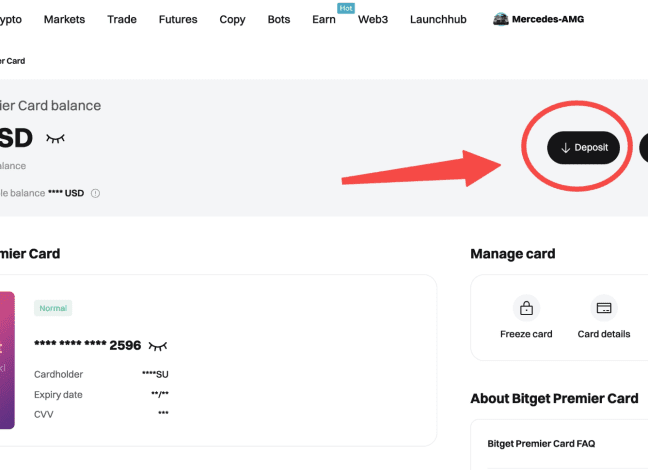Image resolution: width=648 pixels, height=470 pixels.
Task: Open Card details icon
Action: tap(604, 307)
